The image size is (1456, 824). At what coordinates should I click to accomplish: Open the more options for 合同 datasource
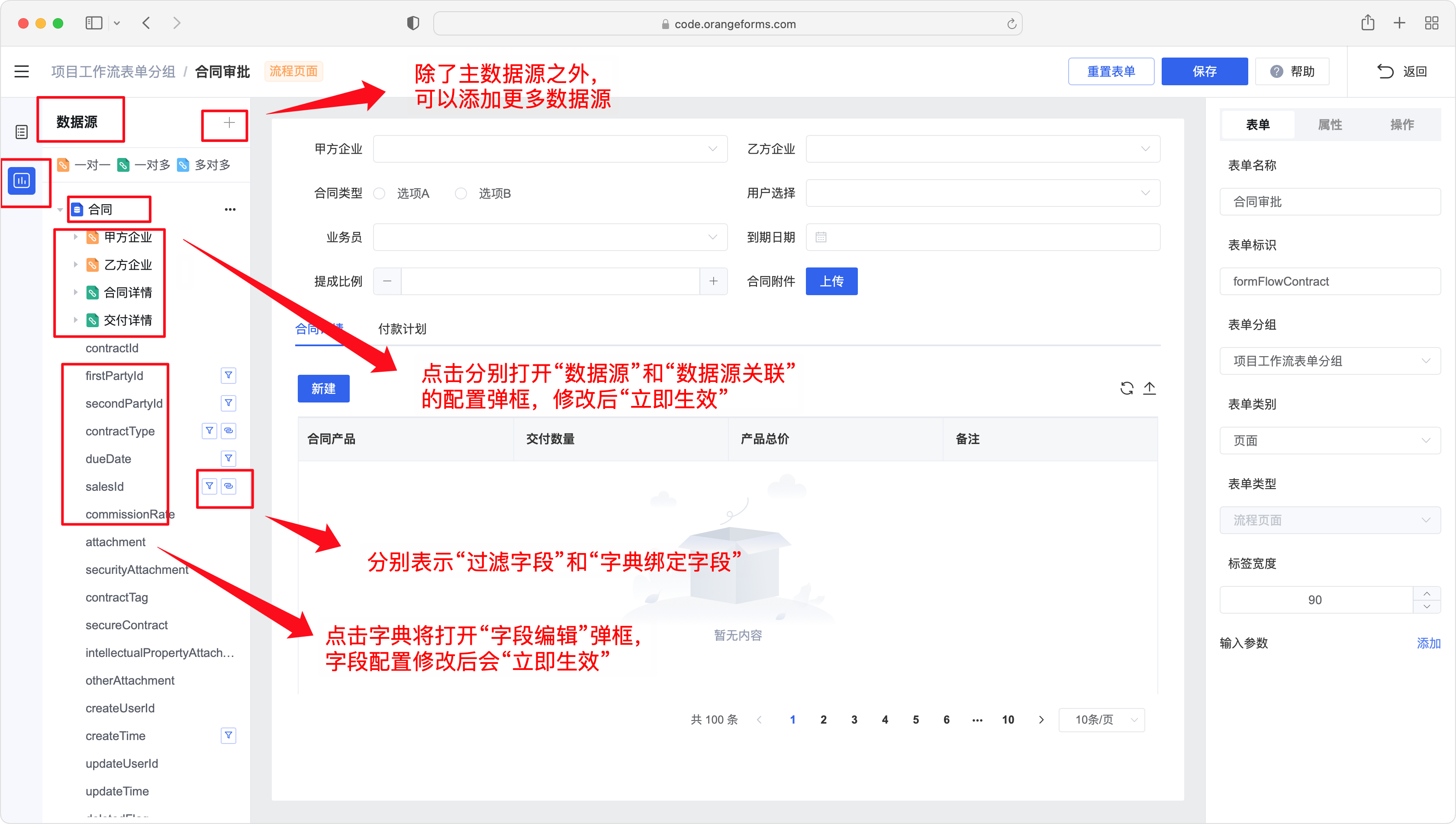pyautogui.click(x=230, y=209)
